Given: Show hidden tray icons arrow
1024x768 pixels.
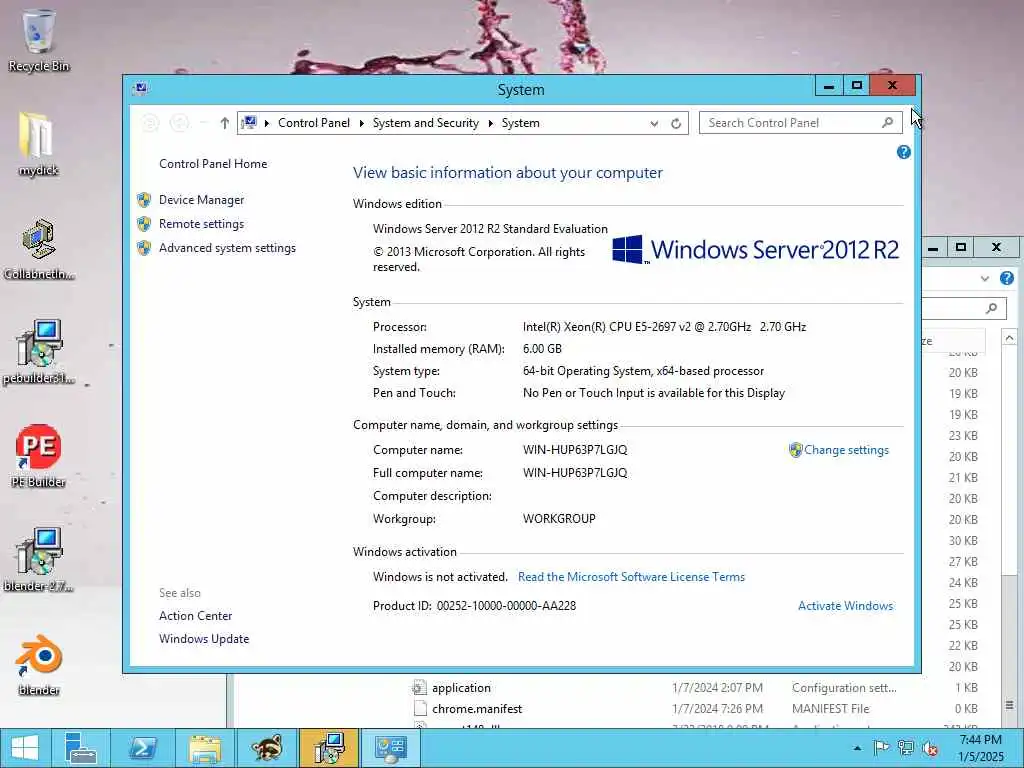Looking at the screenshot, I should (x=857, y=748).
